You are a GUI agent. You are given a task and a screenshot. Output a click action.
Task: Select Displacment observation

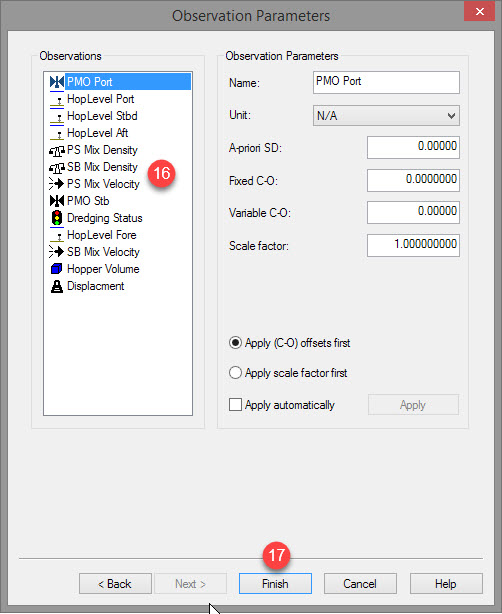(96, 286)
